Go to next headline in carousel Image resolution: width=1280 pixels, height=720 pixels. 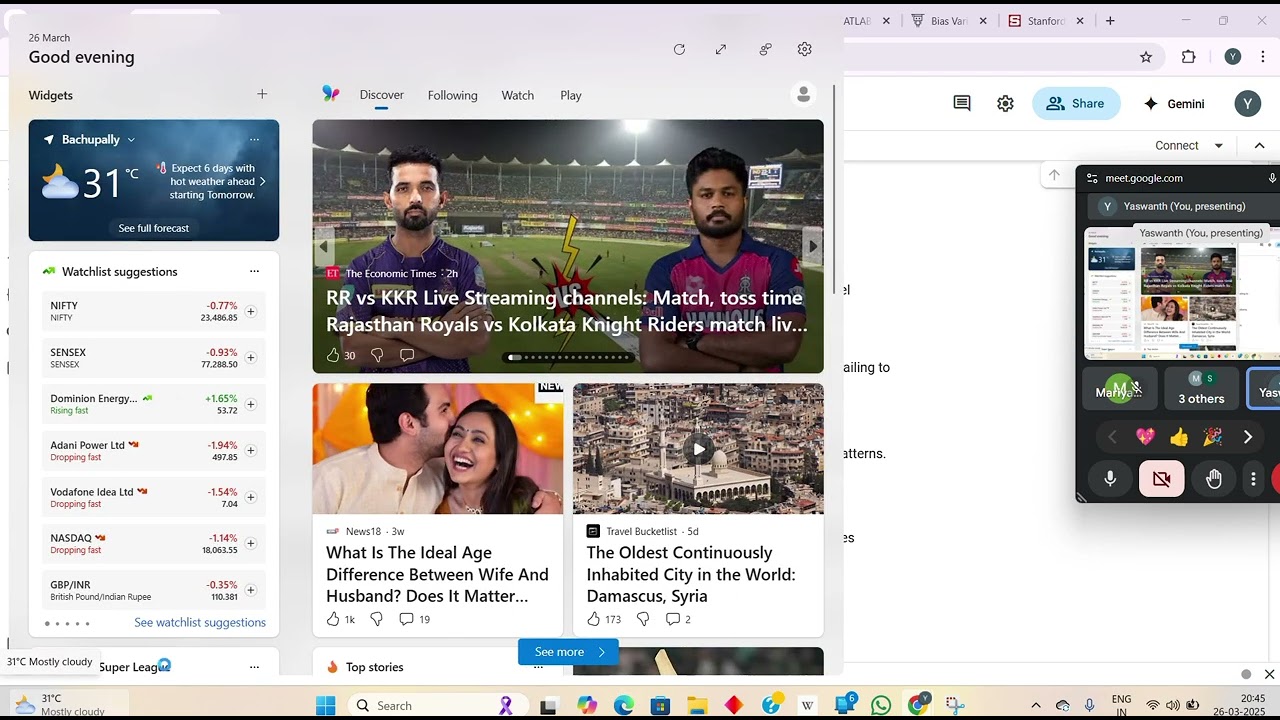[813, 246]
